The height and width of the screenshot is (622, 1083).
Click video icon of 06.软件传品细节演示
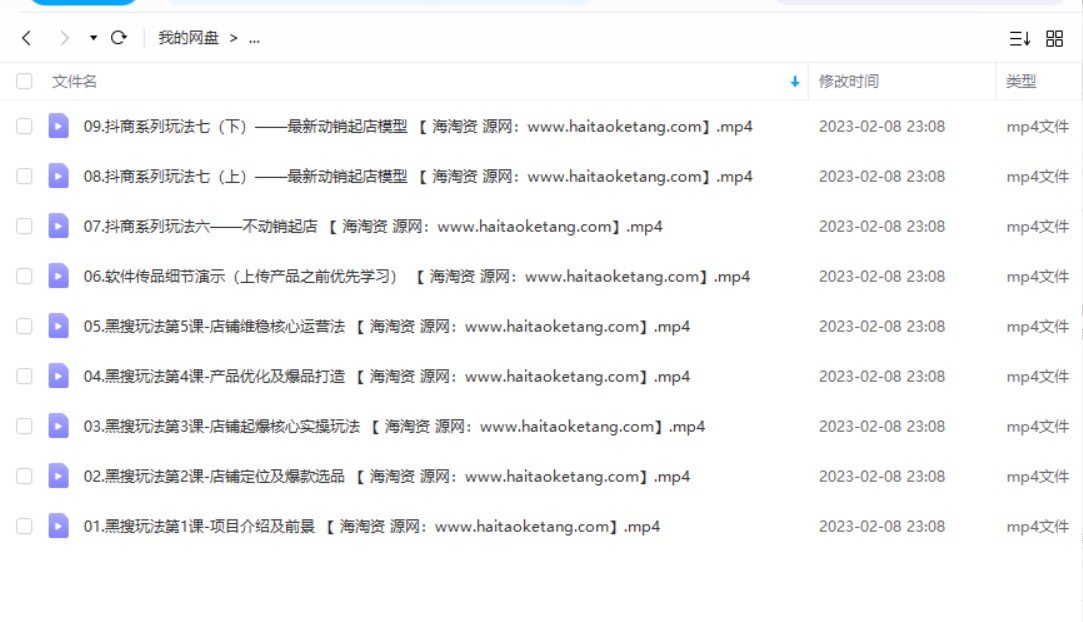pos(58,276)
